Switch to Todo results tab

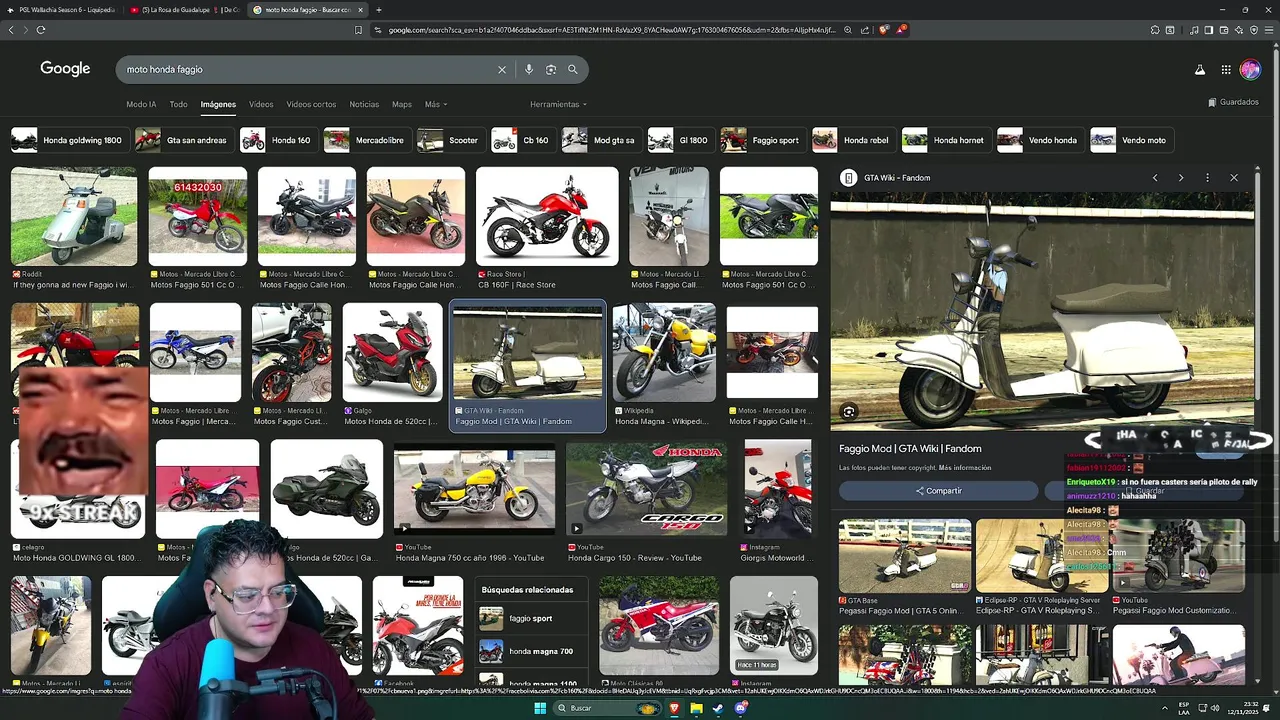coord(178,104)
